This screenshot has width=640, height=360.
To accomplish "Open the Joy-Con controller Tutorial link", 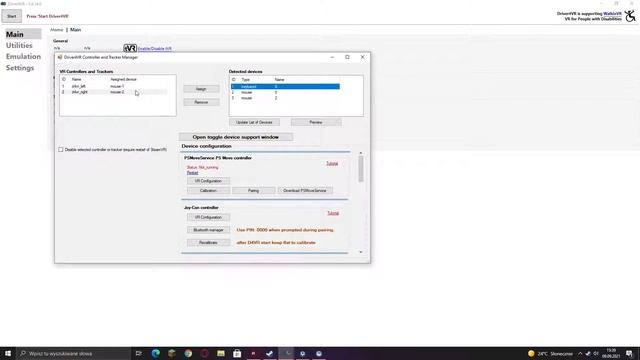I will (333, 213).
